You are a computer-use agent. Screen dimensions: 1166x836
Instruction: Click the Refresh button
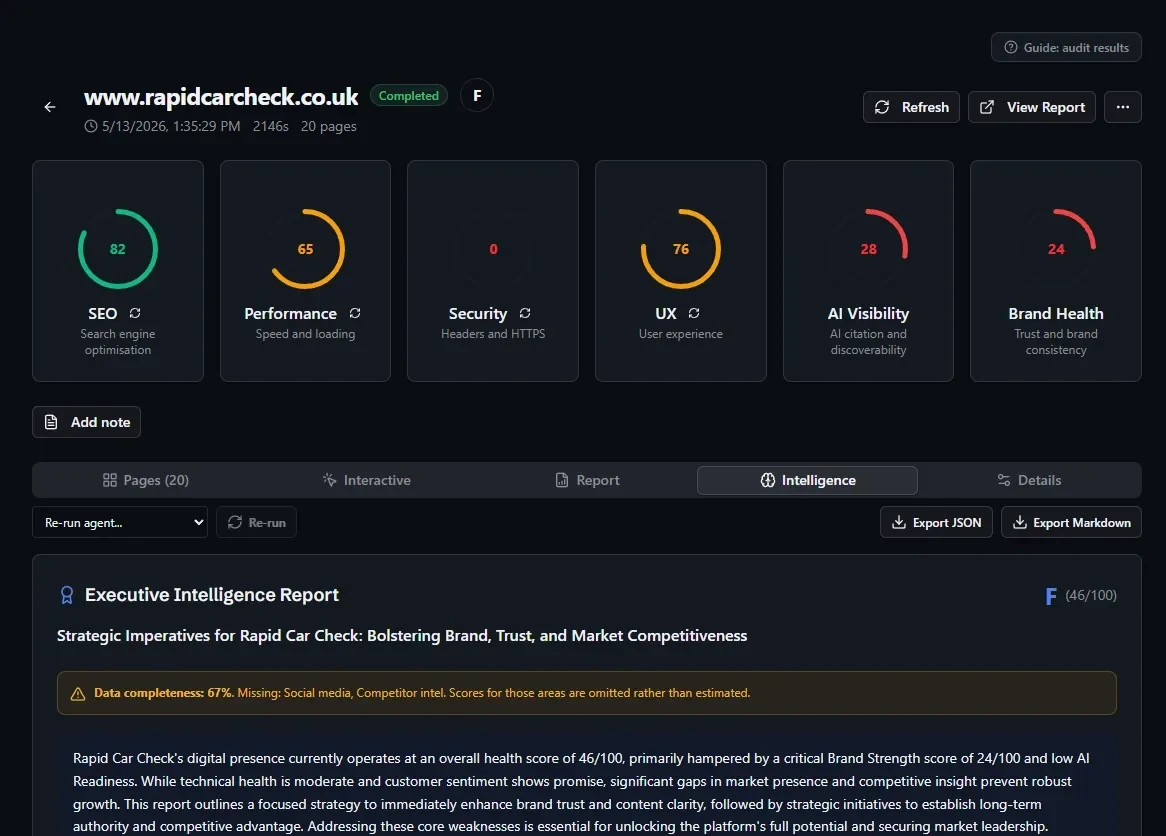click(x=911, y=107)
